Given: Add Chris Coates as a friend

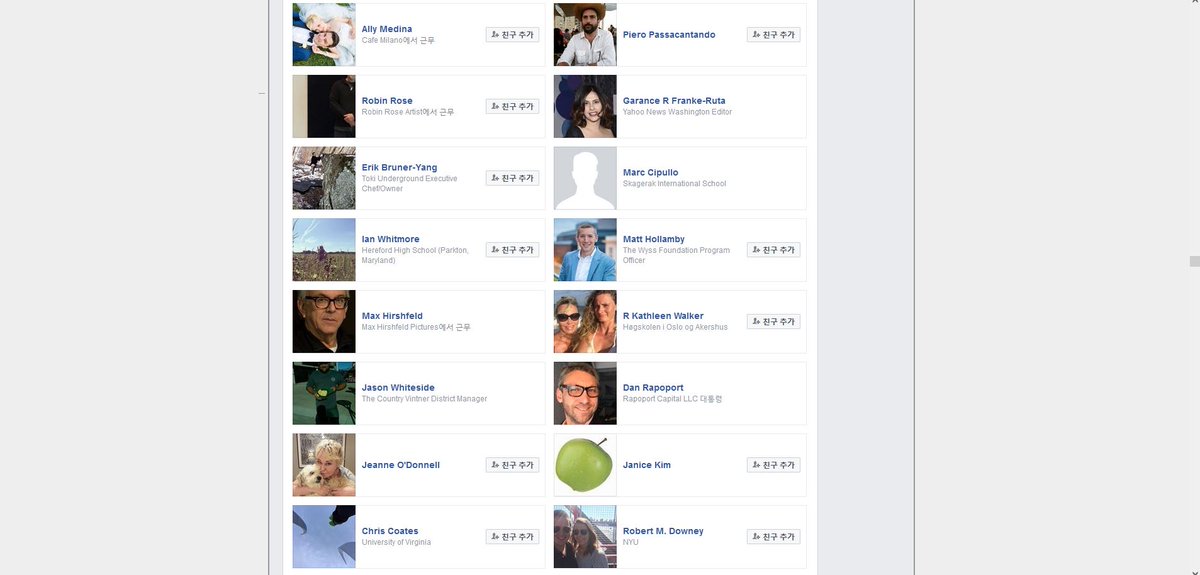Looking at the screenshot, I should click(x=512, y=537).
